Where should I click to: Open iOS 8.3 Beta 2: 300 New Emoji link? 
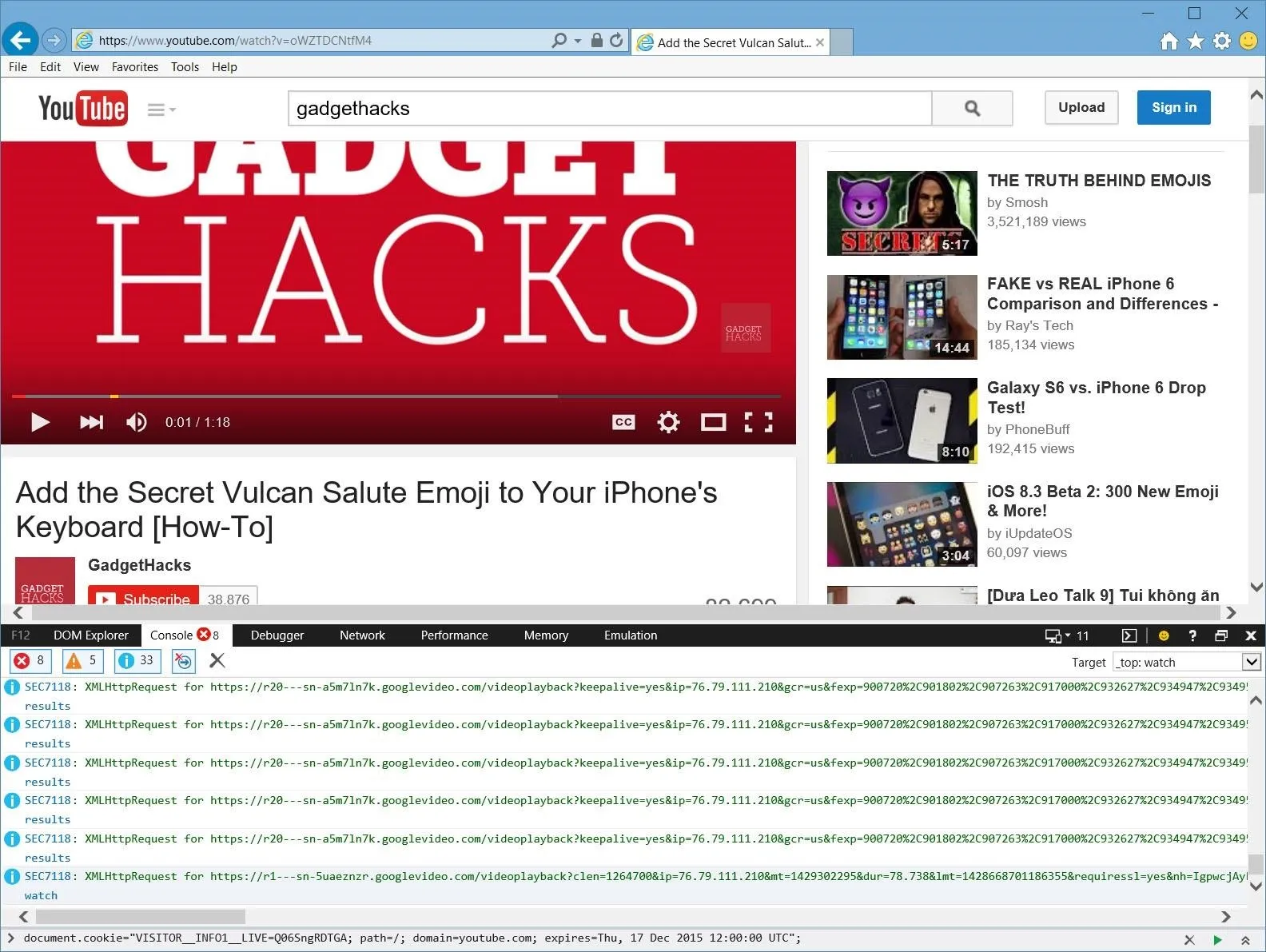pyautogui.click(x=1102, y=501)
